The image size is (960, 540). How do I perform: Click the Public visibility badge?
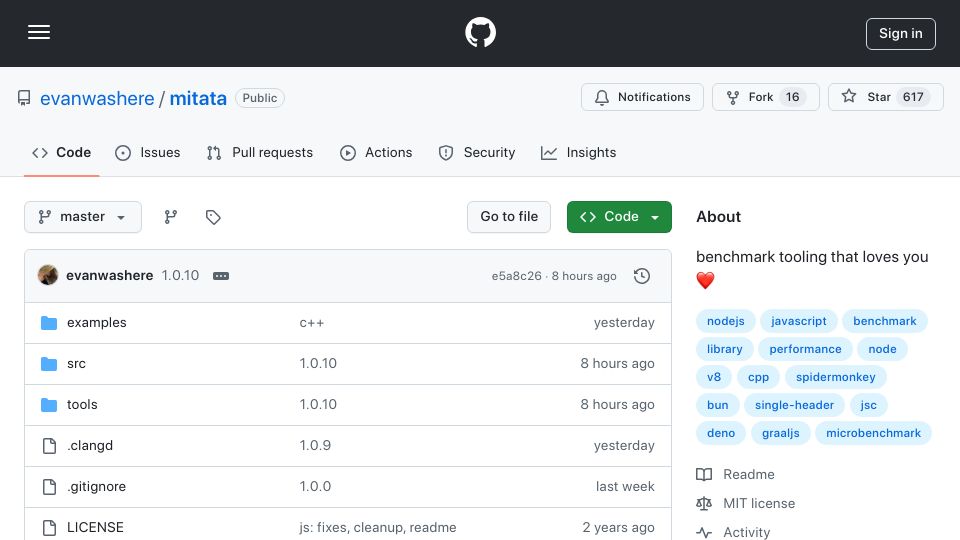pyautogui.click(x=260, y=98)
